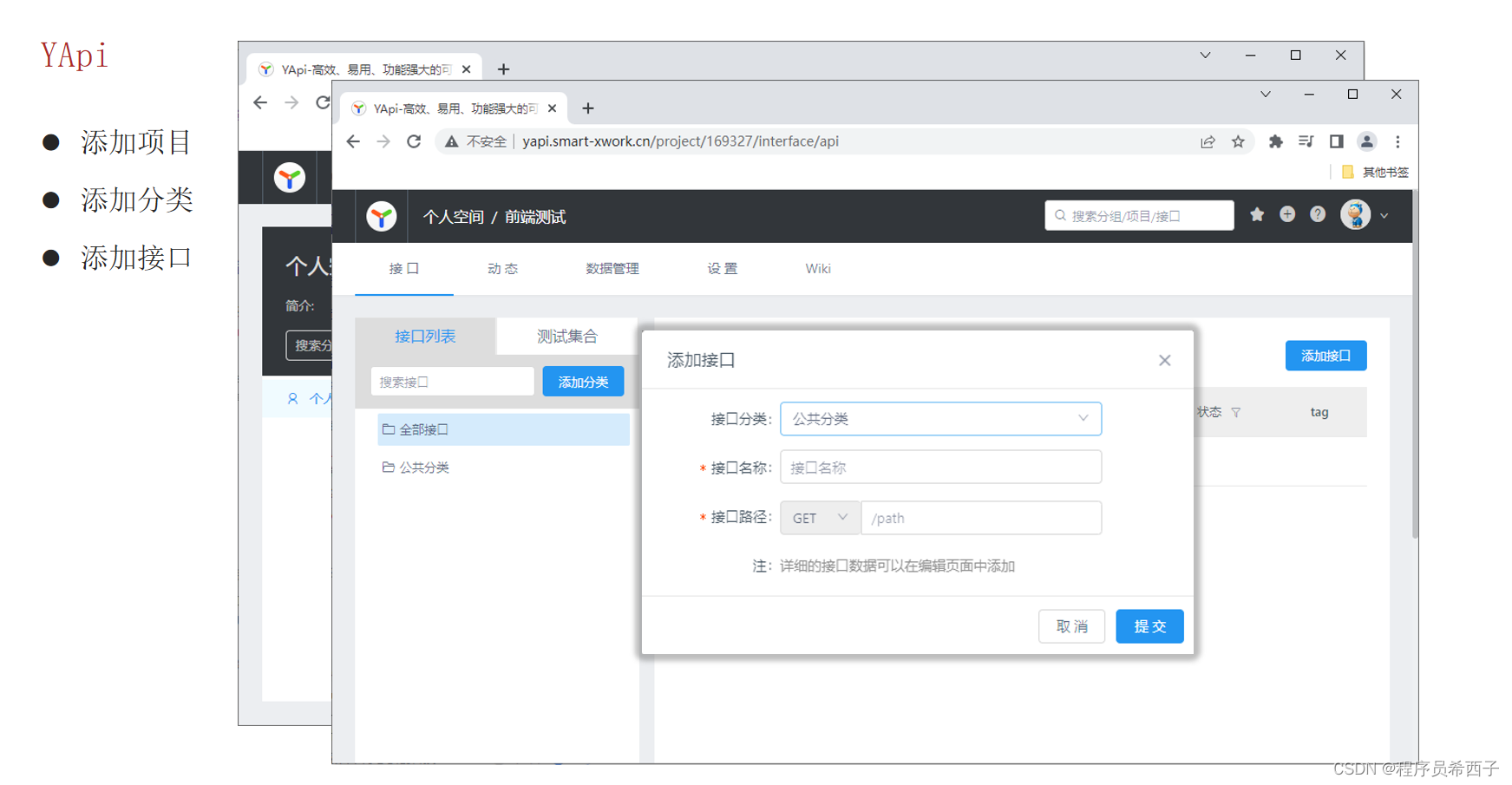Select the 接口列表 tab
Image resolution: width=1512 pixels, height=785 pixels.
[425, 337]
